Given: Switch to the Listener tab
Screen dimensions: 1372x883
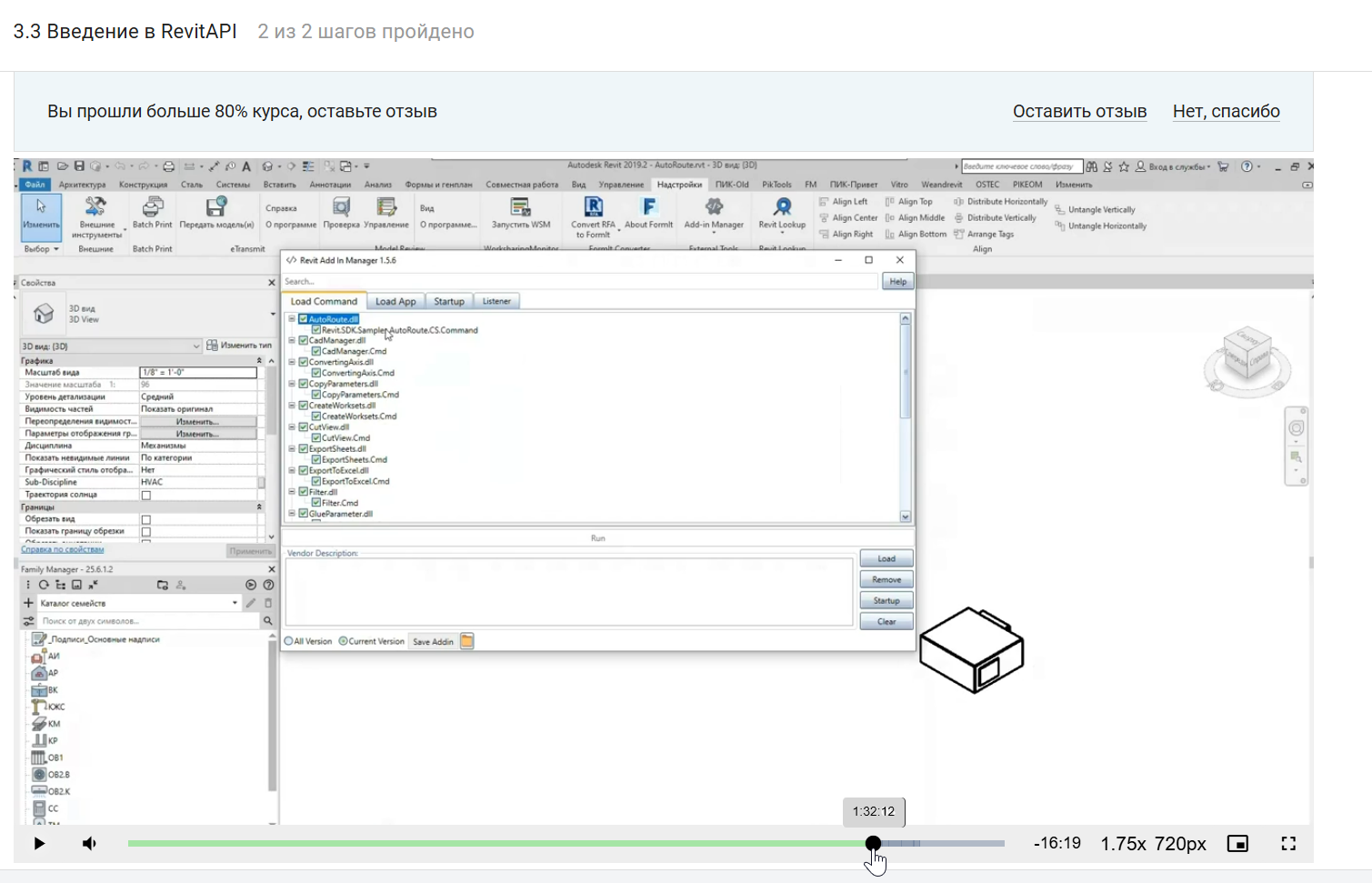Looking at the screenshot, I should (x=496, y=301).
